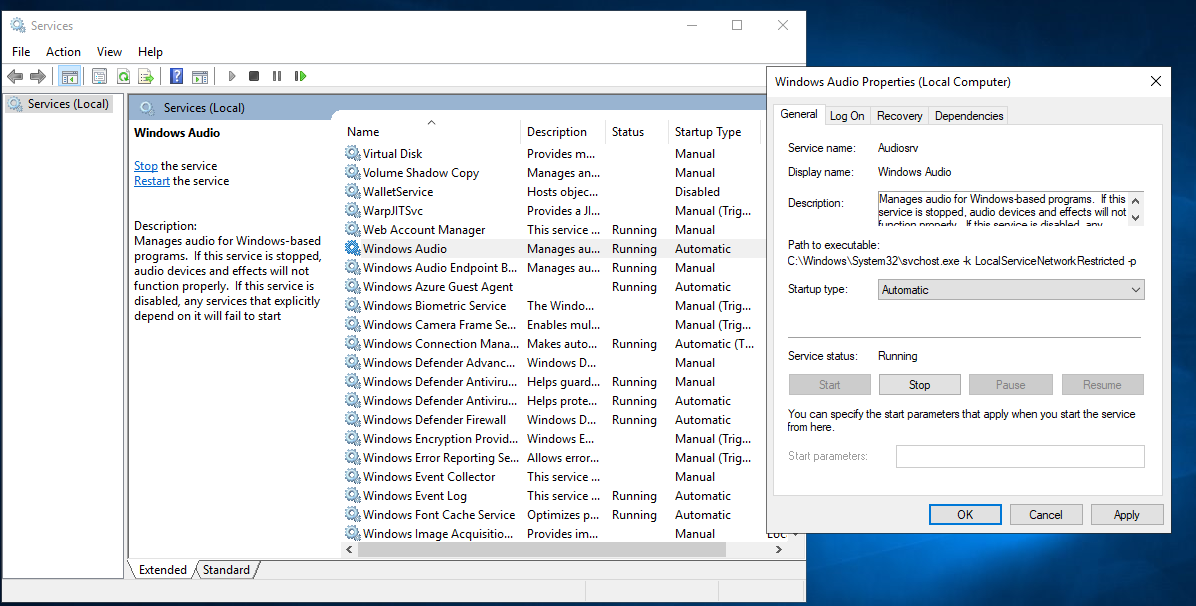1196x606 pixels.
Task: Open the View menu
Action: pos(109,52)
